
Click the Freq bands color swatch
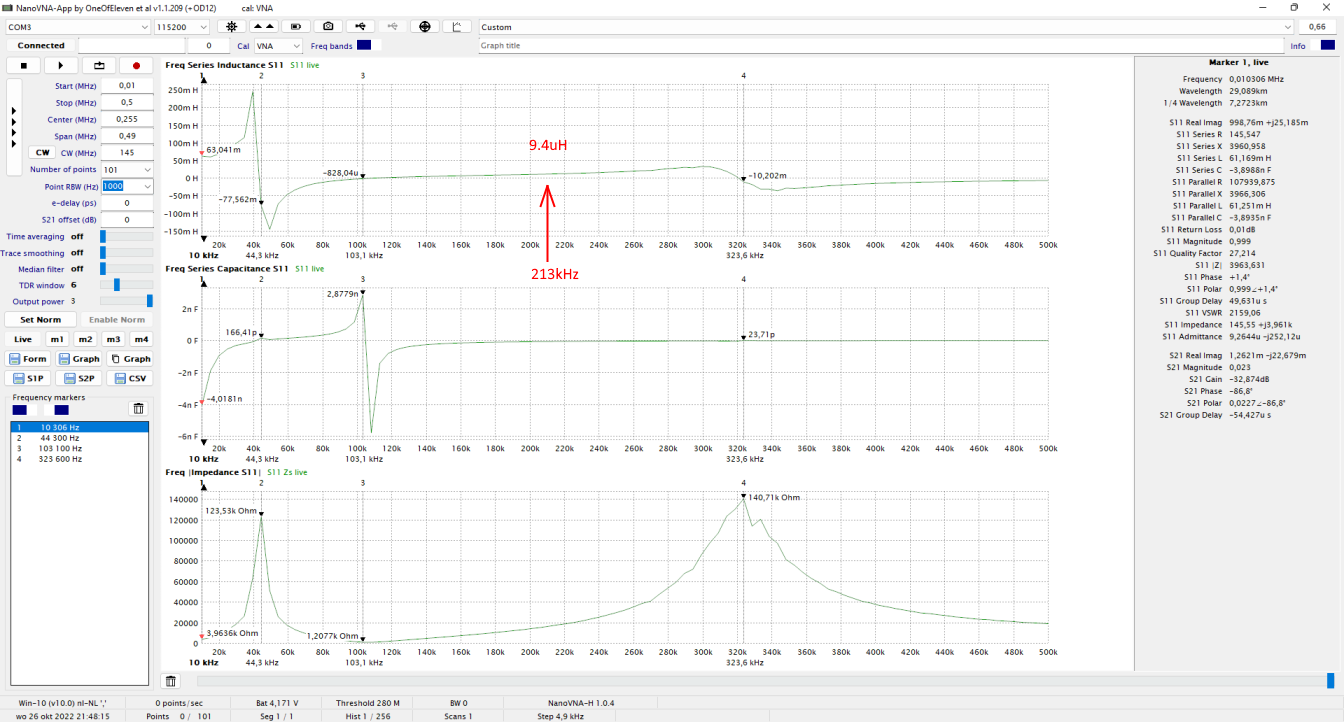pyautogui.click(x=364, y=46)
